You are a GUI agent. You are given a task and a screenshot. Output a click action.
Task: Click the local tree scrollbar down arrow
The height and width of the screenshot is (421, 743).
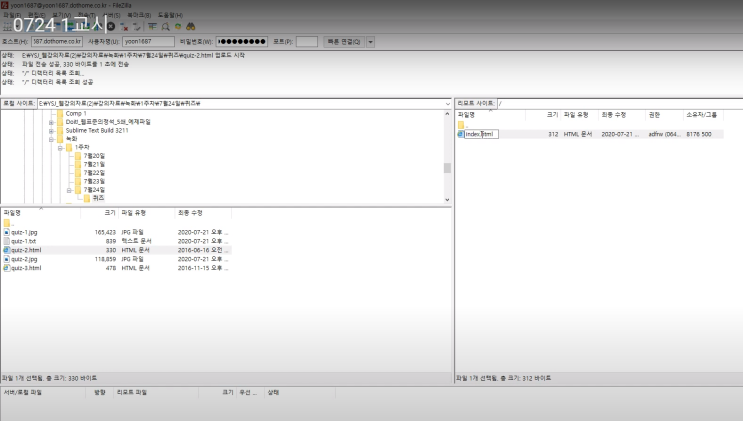447,200
